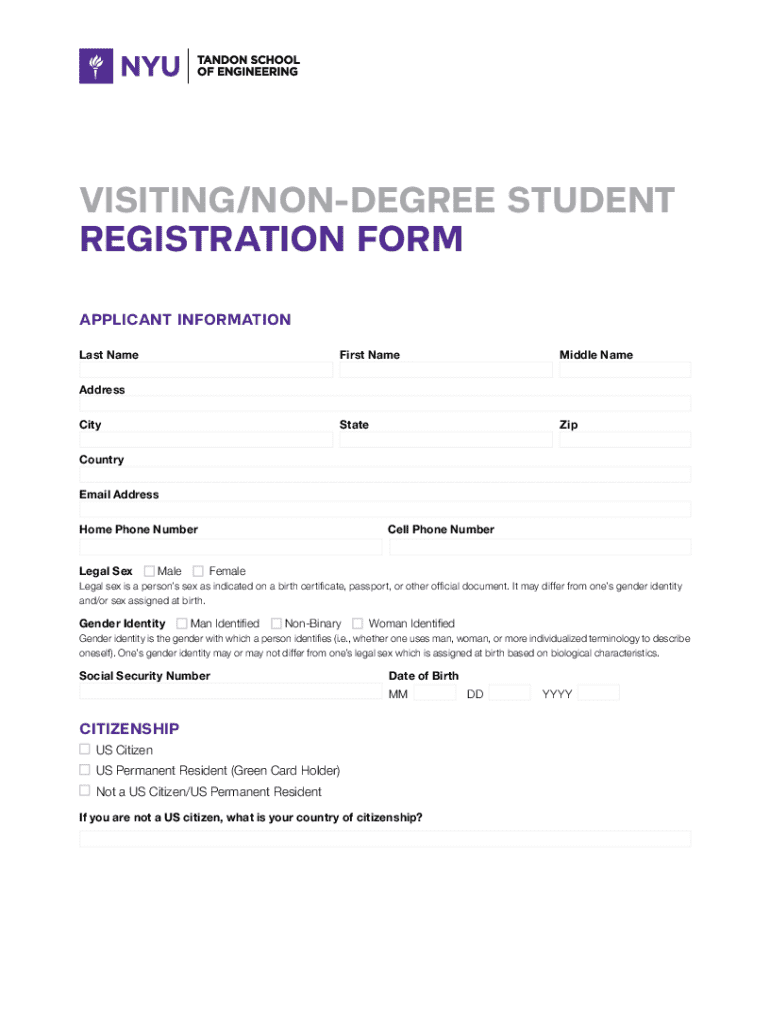
Task: Focus the First Name text field
Action: tap(445, 370)
